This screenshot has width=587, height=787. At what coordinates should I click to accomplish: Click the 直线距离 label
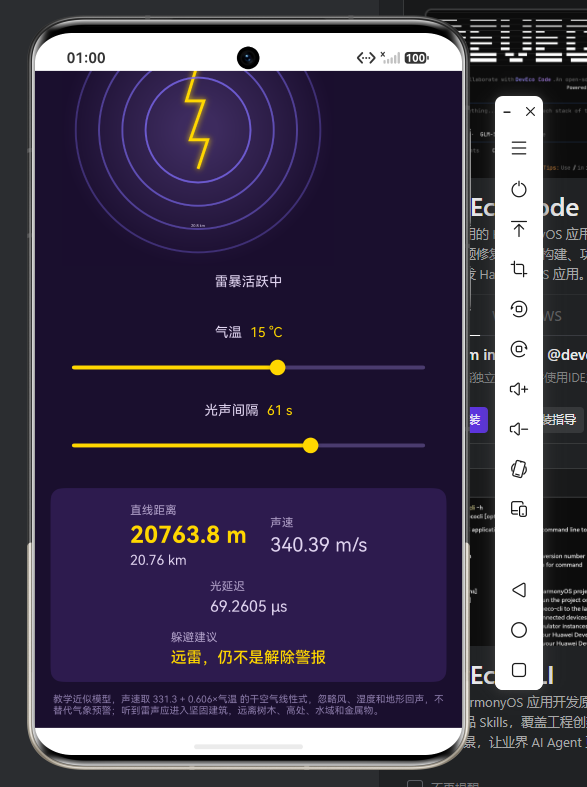153,510
